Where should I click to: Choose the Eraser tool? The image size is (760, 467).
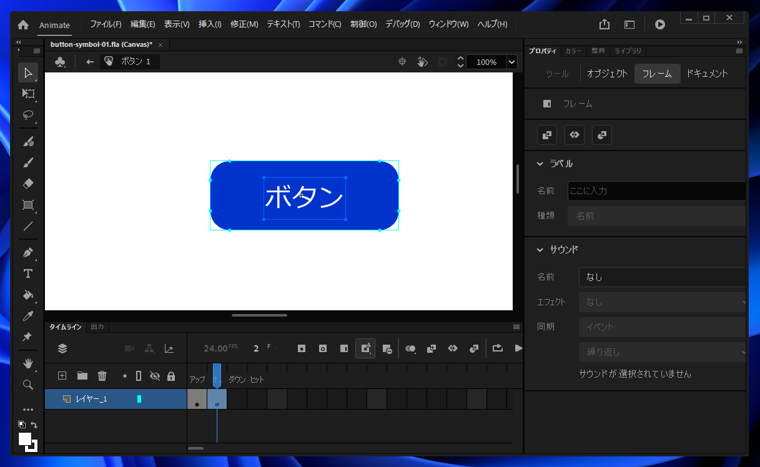pyautogui.click(x=28, y=183)
